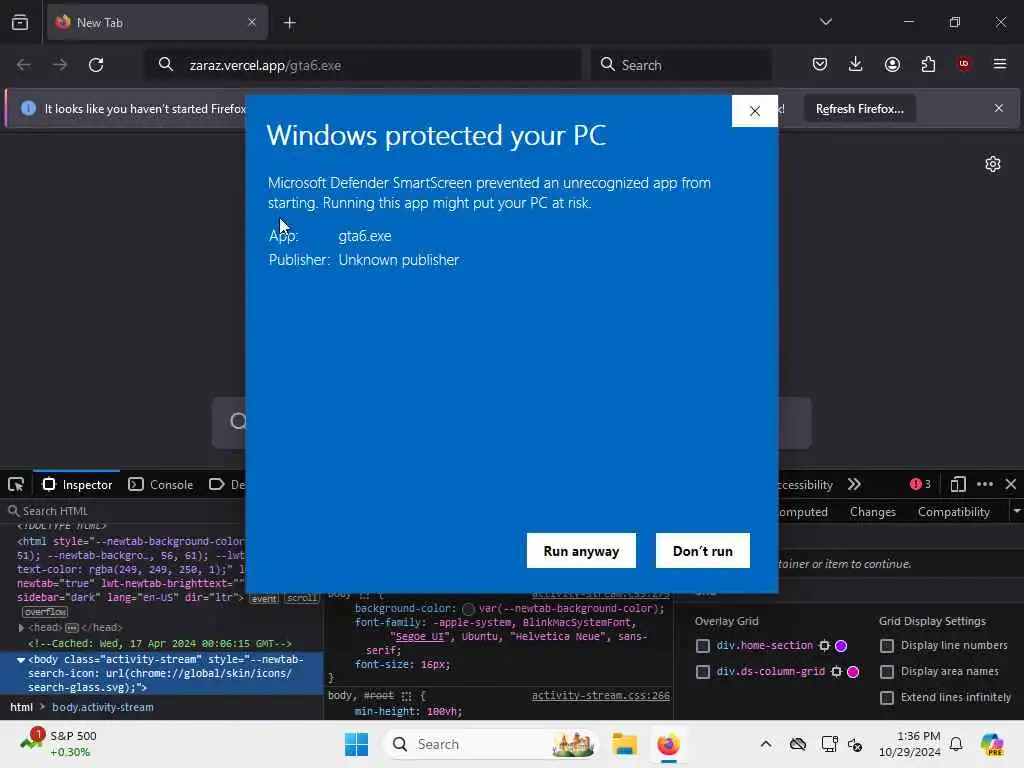The image size is (1024, 768).
Task: Open devtools more options ellipsis
Action: click(x=985, y=485)
